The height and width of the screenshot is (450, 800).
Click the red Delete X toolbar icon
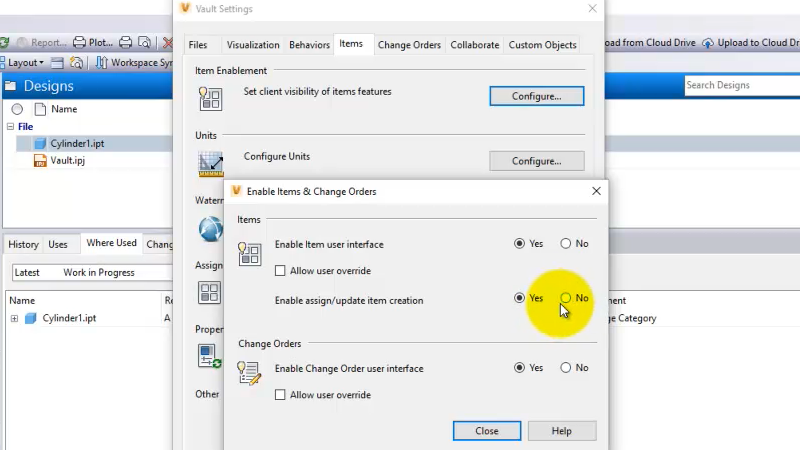pos(167,42)
